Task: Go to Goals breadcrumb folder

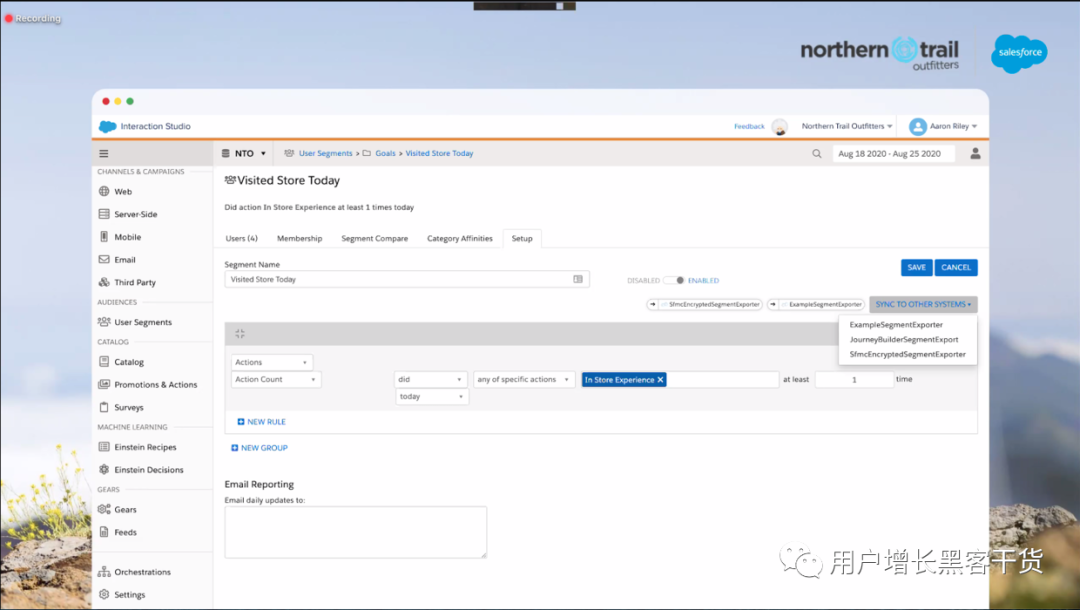Action: (385, 154)
